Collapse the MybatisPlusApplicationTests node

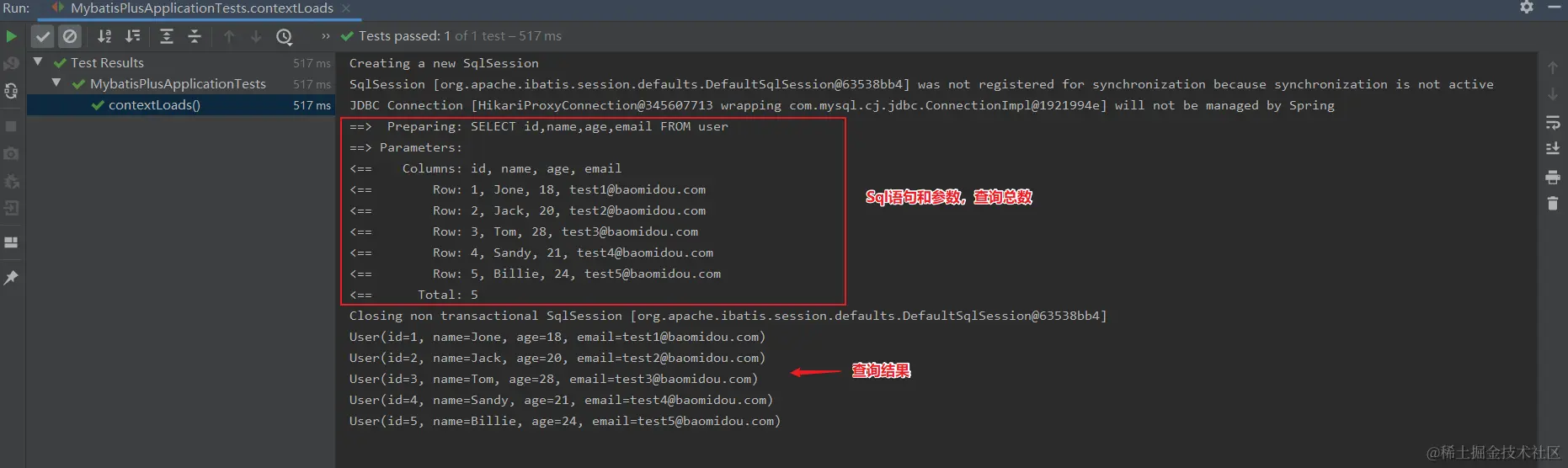56,82
